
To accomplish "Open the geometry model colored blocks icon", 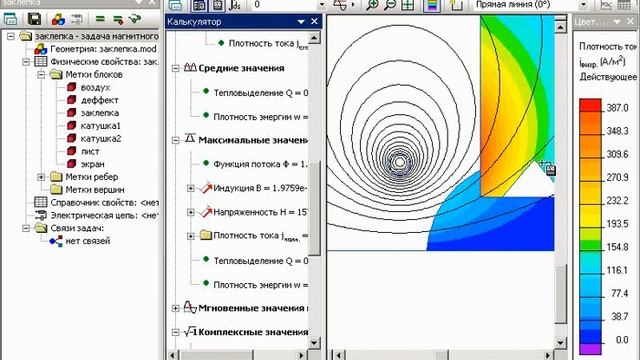I will point(58,19).
